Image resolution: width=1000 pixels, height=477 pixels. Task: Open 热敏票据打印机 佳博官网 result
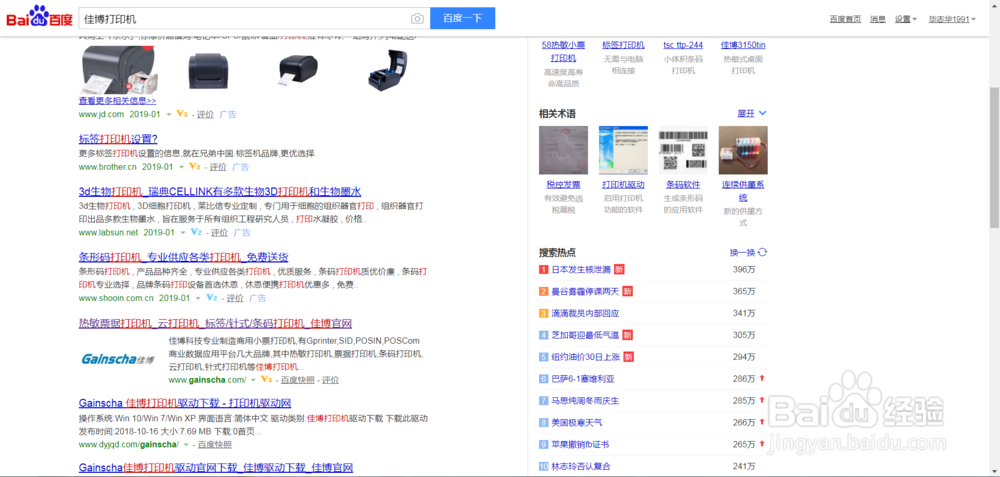point(216,323)
